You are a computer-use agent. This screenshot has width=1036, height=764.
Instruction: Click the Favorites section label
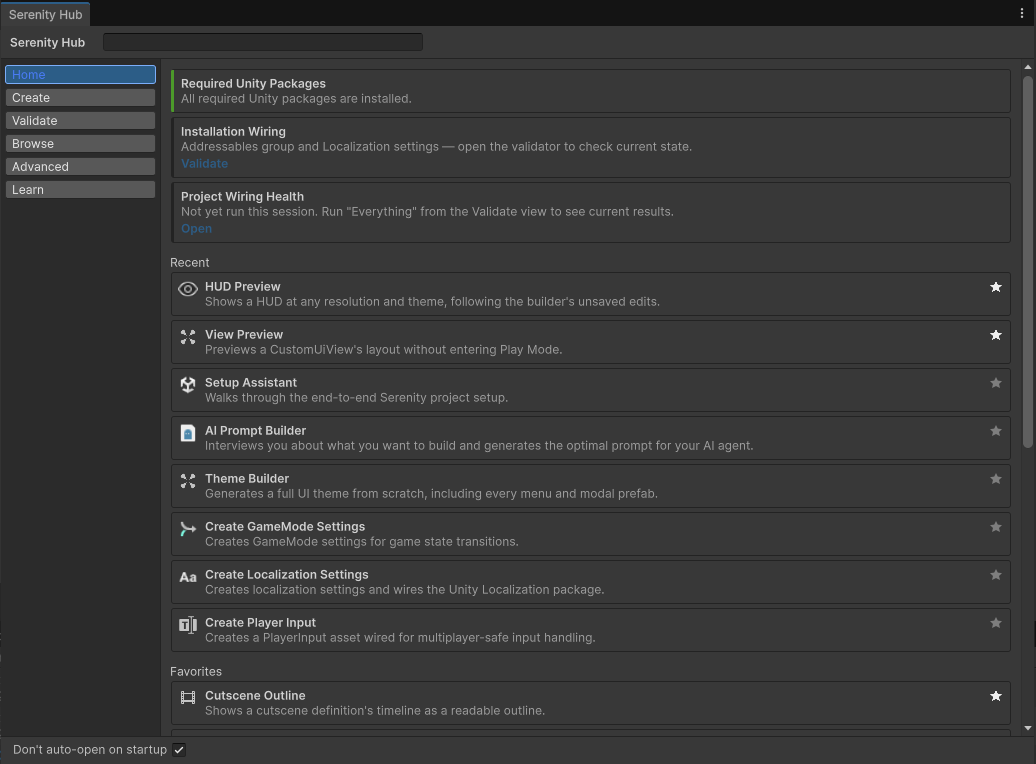pos(196,671)
